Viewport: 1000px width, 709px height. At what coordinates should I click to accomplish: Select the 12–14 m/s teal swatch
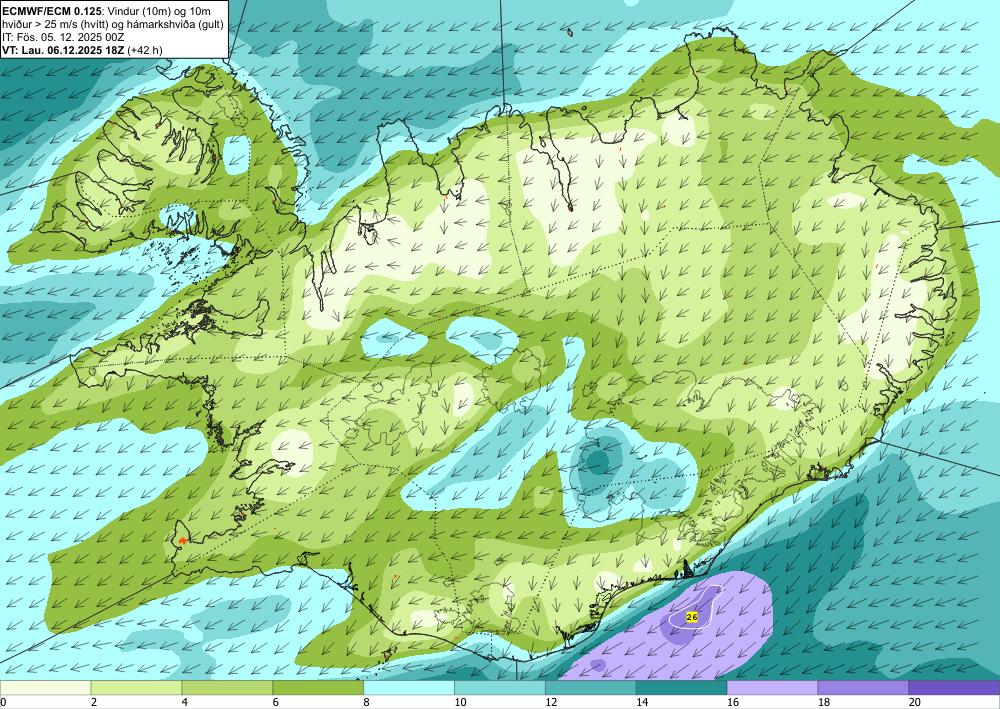[591, 687]
